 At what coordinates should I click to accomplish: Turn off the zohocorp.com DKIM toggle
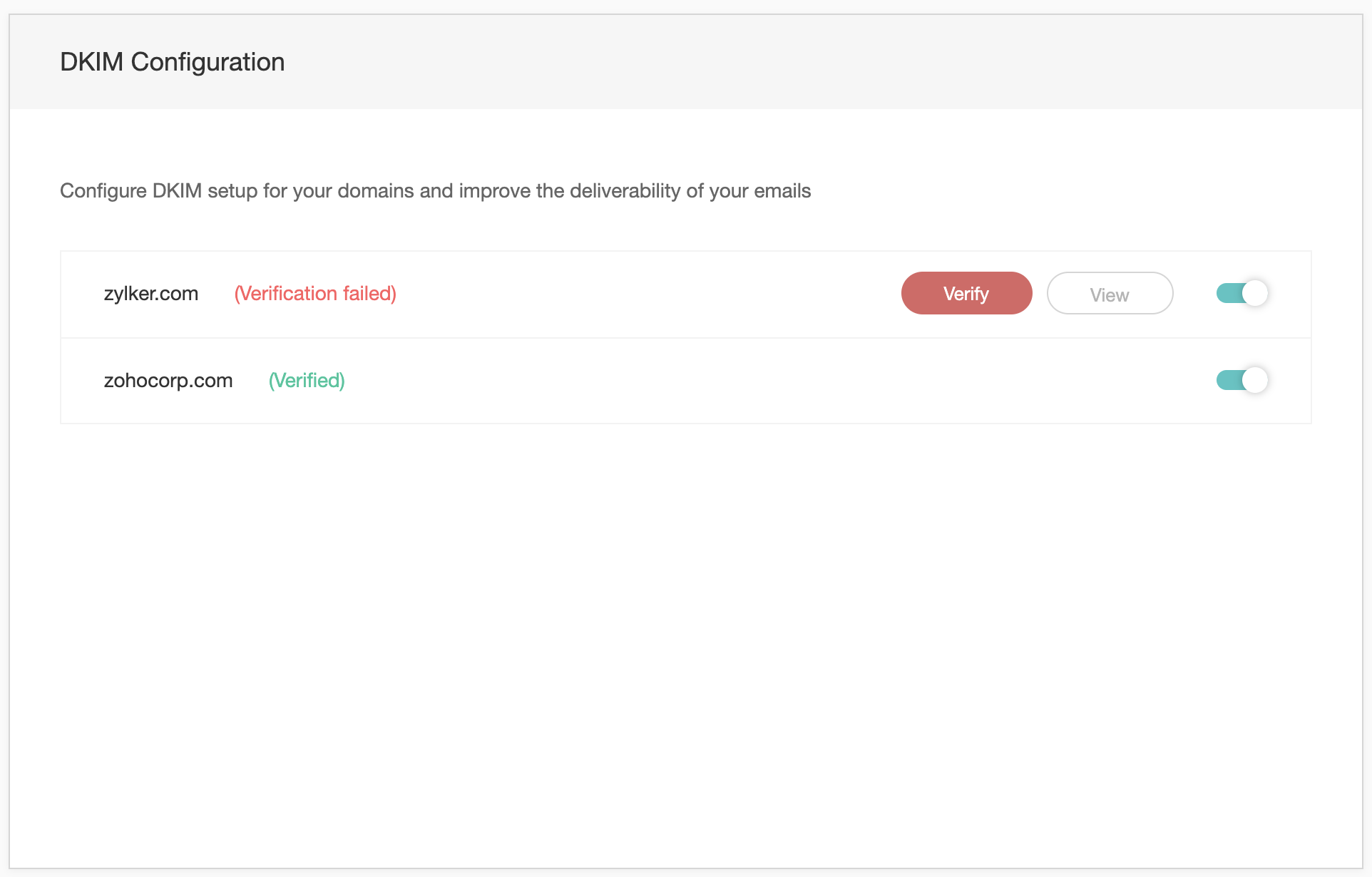click(1242, 380)
